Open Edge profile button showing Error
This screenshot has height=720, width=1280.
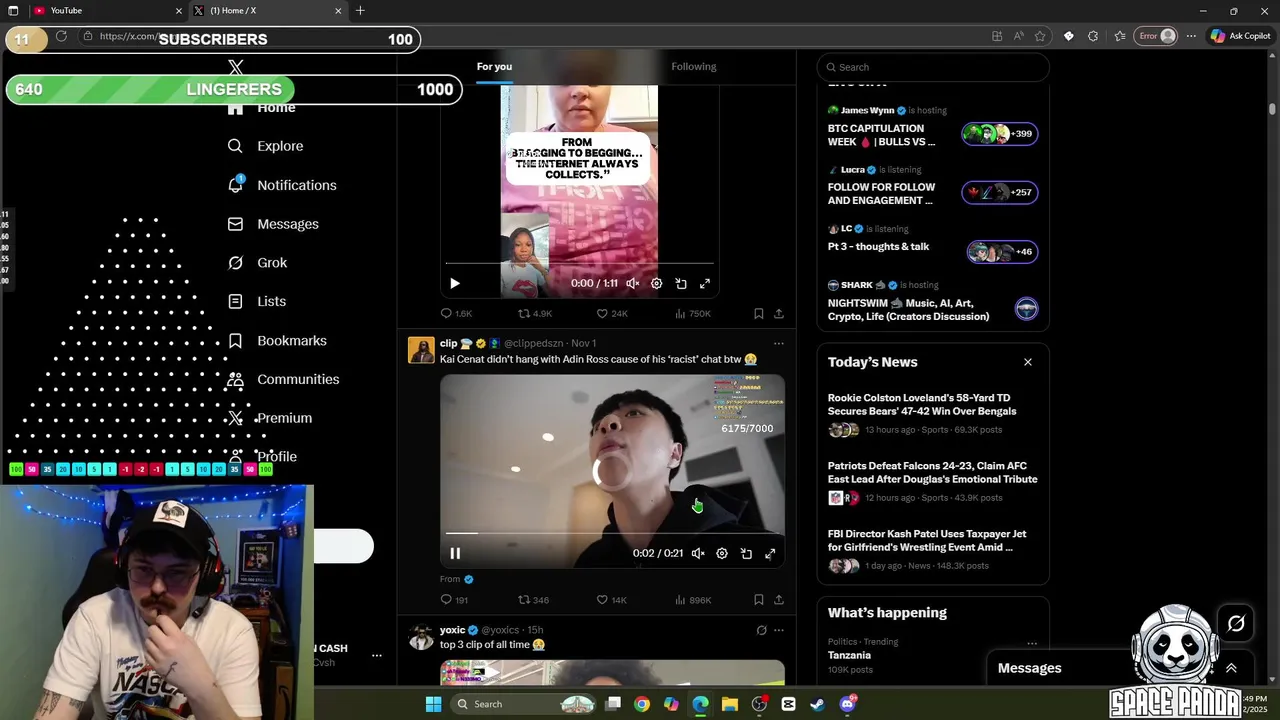pos(1157,36)
